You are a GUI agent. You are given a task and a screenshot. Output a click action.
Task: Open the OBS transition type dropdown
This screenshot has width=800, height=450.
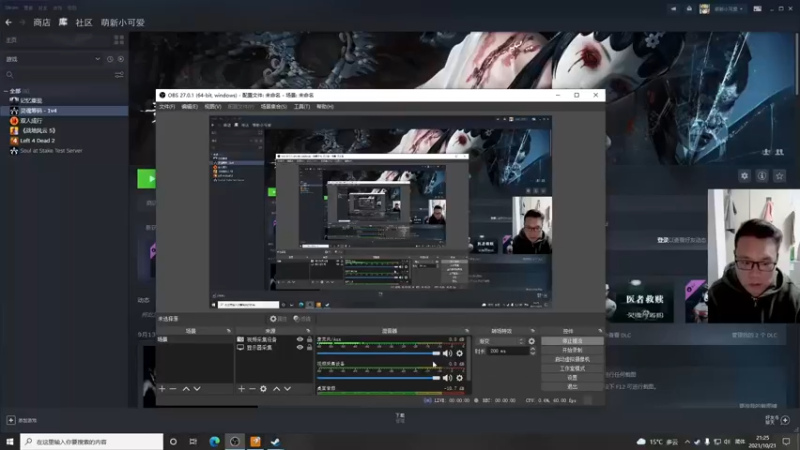tap(501, 341)
